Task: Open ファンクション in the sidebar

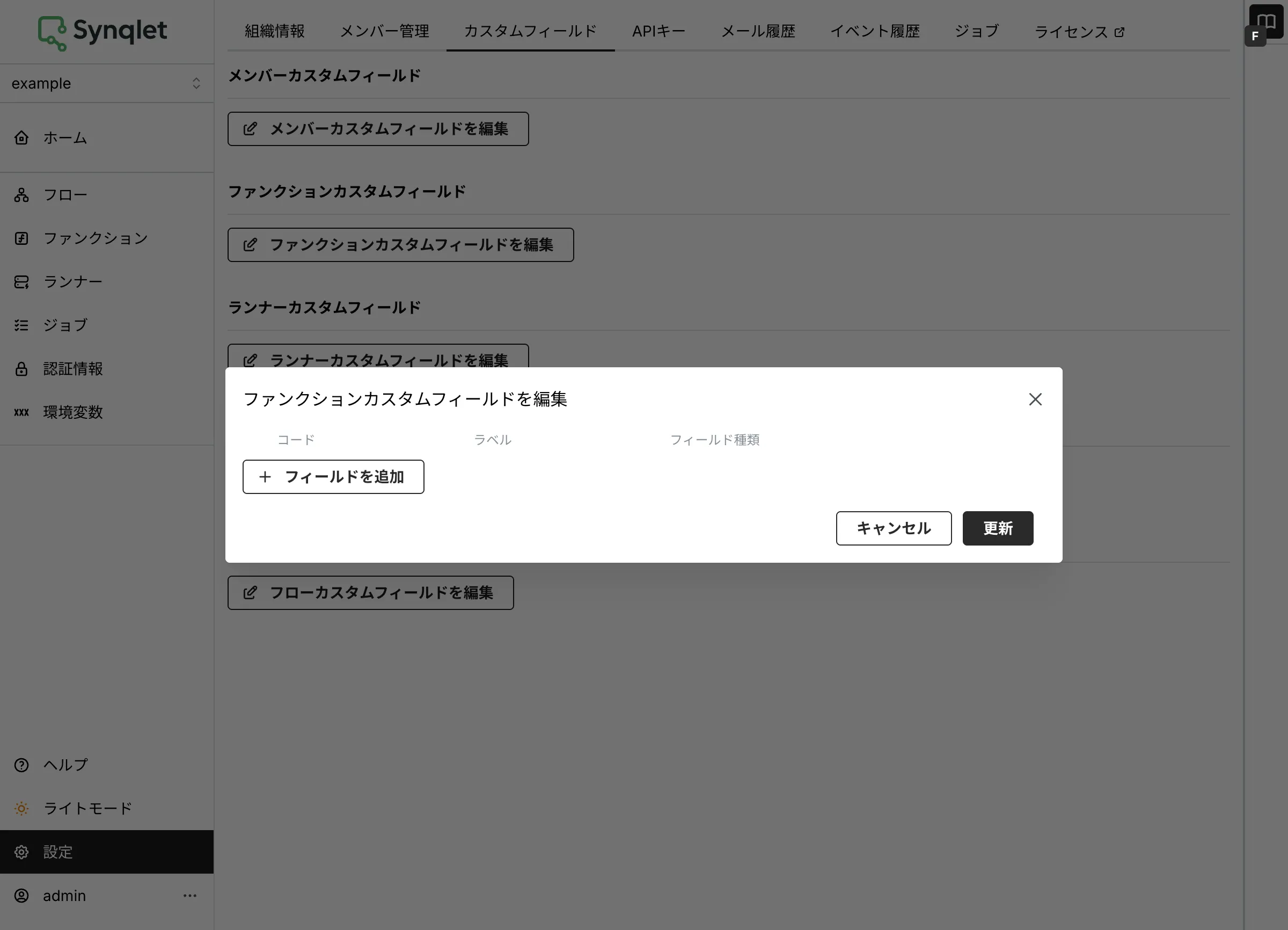Action: coord(107,238)
